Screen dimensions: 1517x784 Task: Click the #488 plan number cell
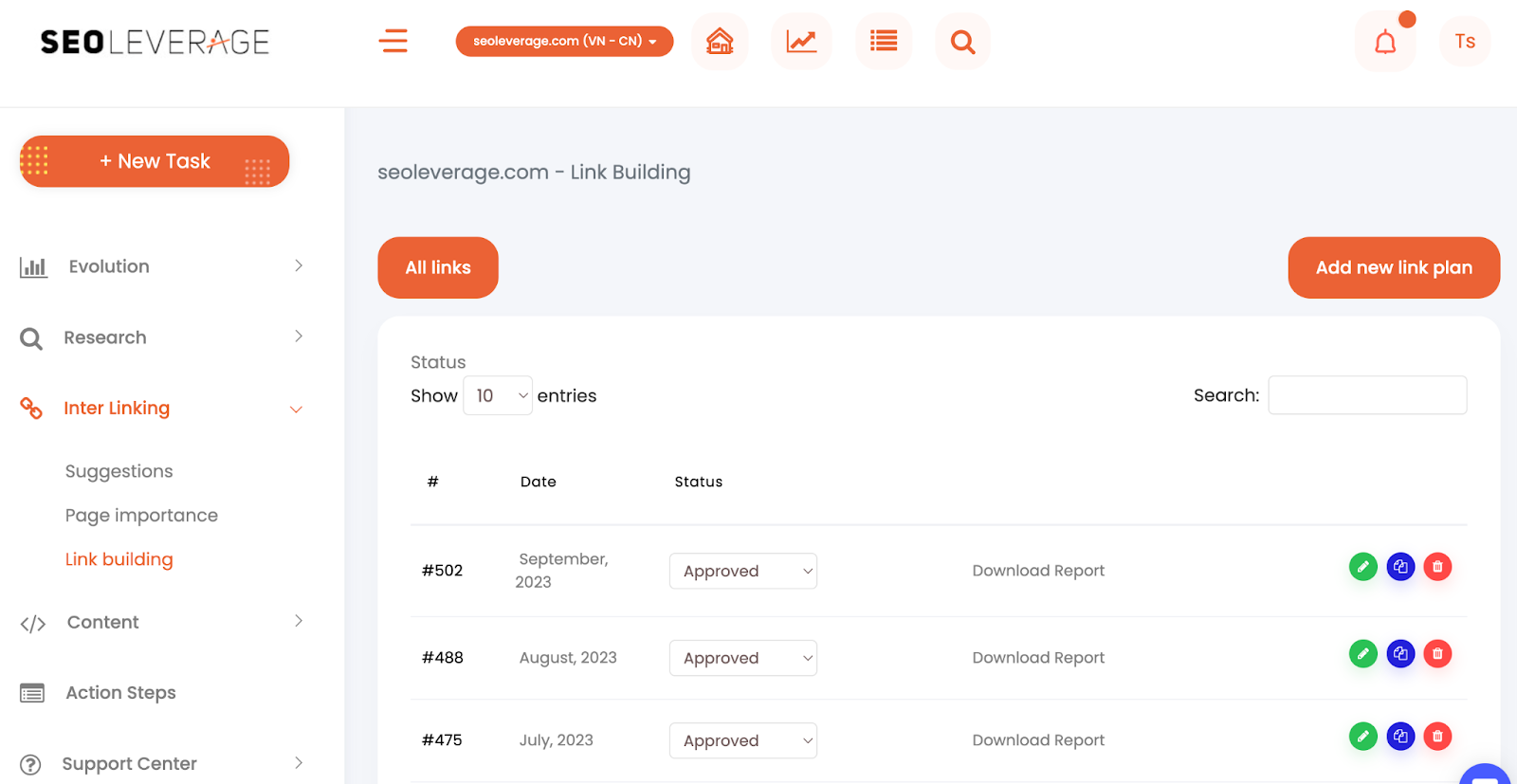tap(442, 658)
